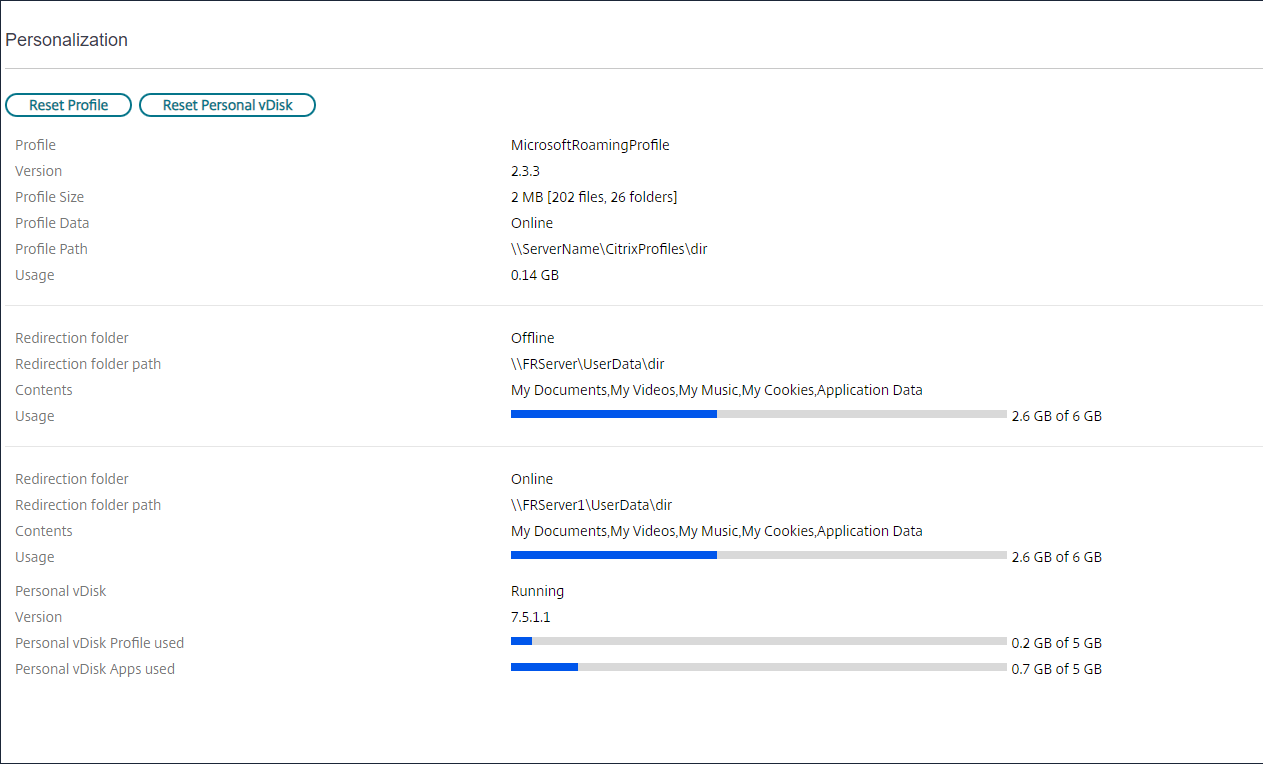The image size is (1263, 764).
Task: Click the MicrosoftRoamingProfile value
Action: pyautogui.click(x=590, y=145)
